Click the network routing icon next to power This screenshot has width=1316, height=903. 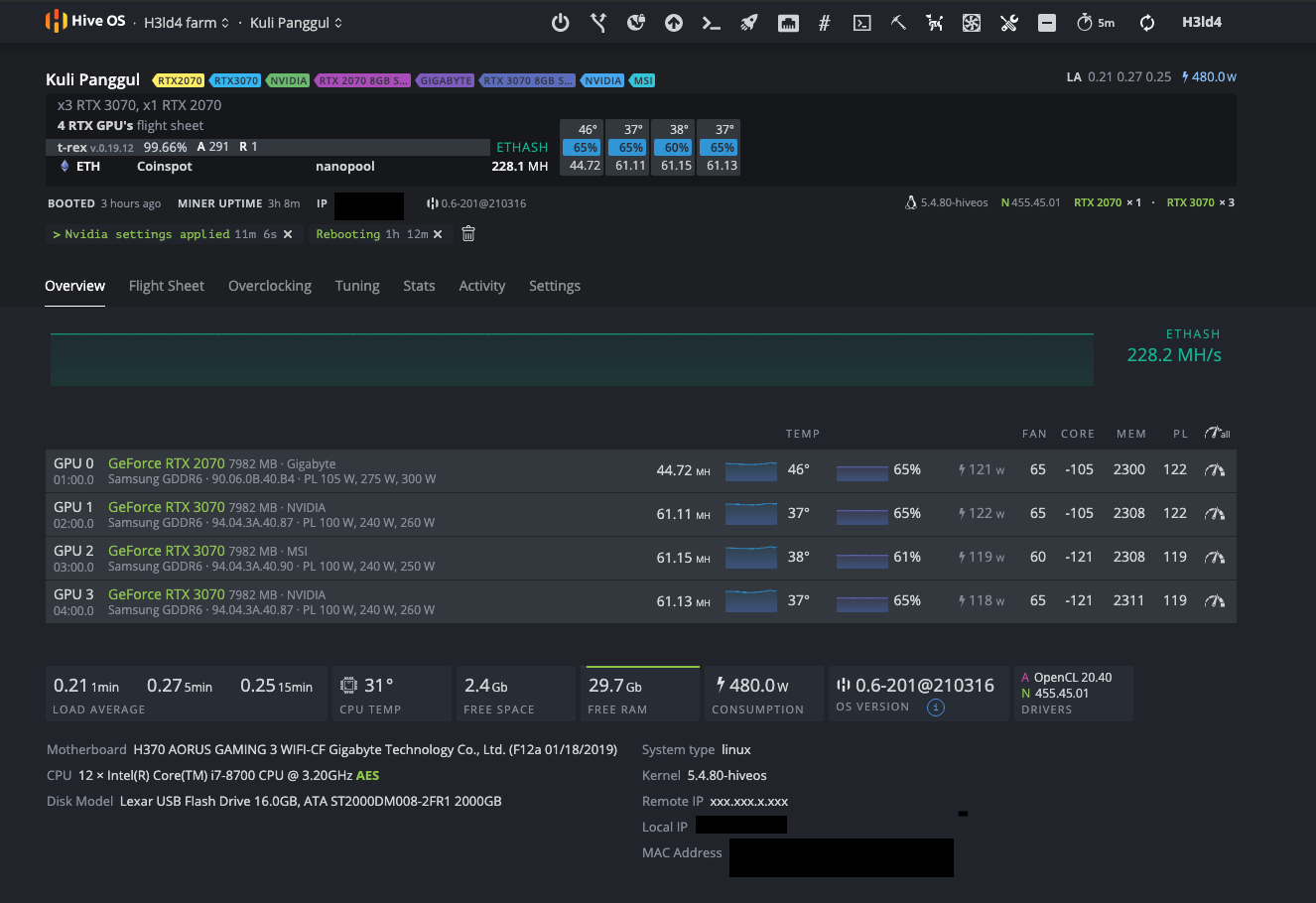[598, 23]
